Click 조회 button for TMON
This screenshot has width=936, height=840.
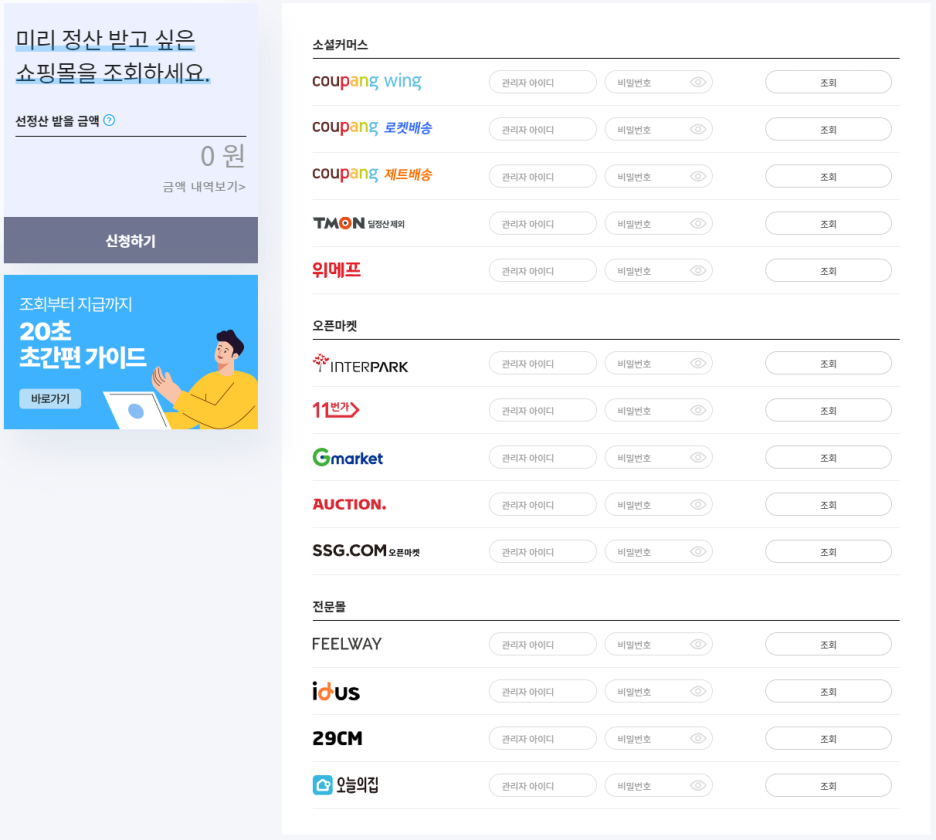(x=828, y=224)
